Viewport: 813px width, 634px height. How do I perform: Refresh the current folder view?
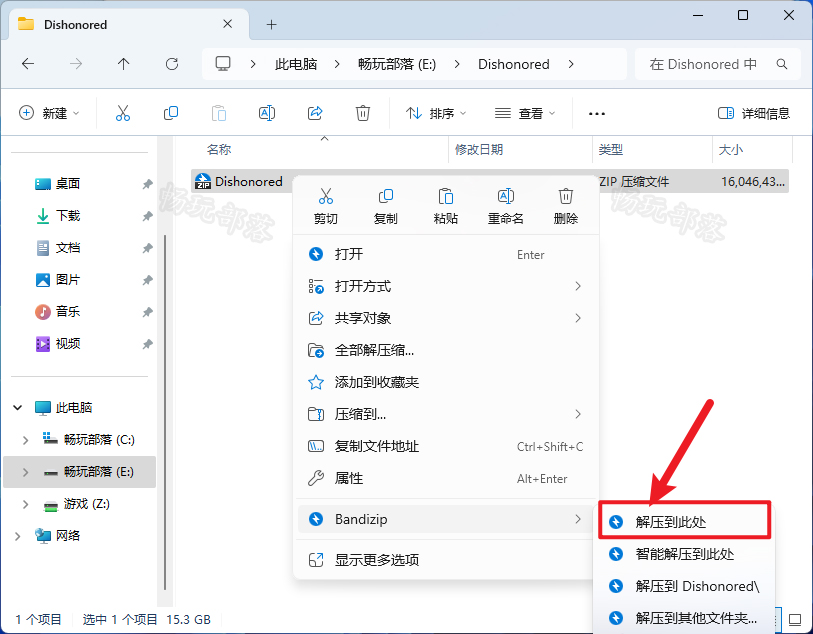click(172, 64)
